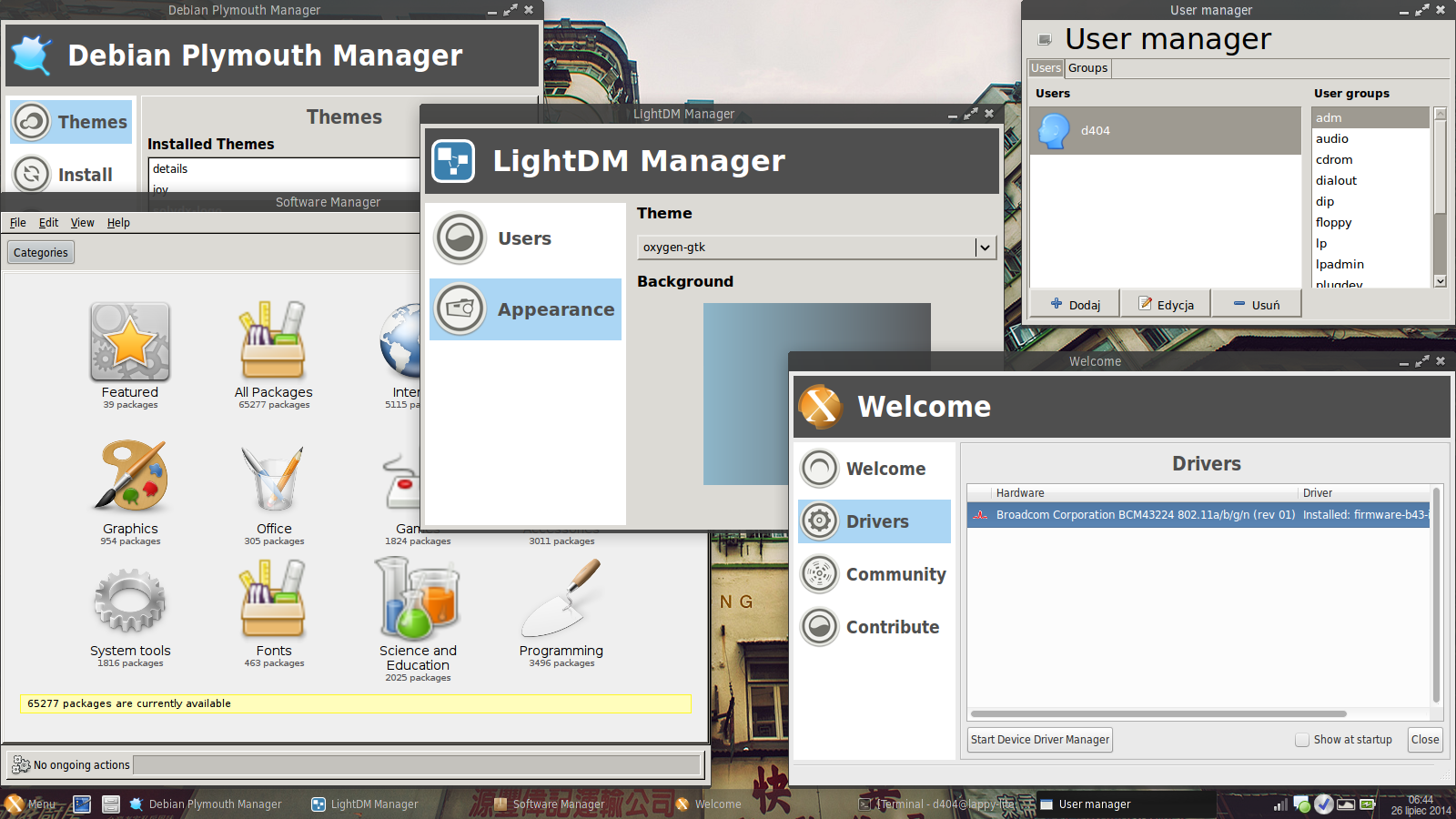This screenshot has width=1456, height=819.
Task: Select the Appearance section in LightDM Manager
Action: click(x=525, y=309)
